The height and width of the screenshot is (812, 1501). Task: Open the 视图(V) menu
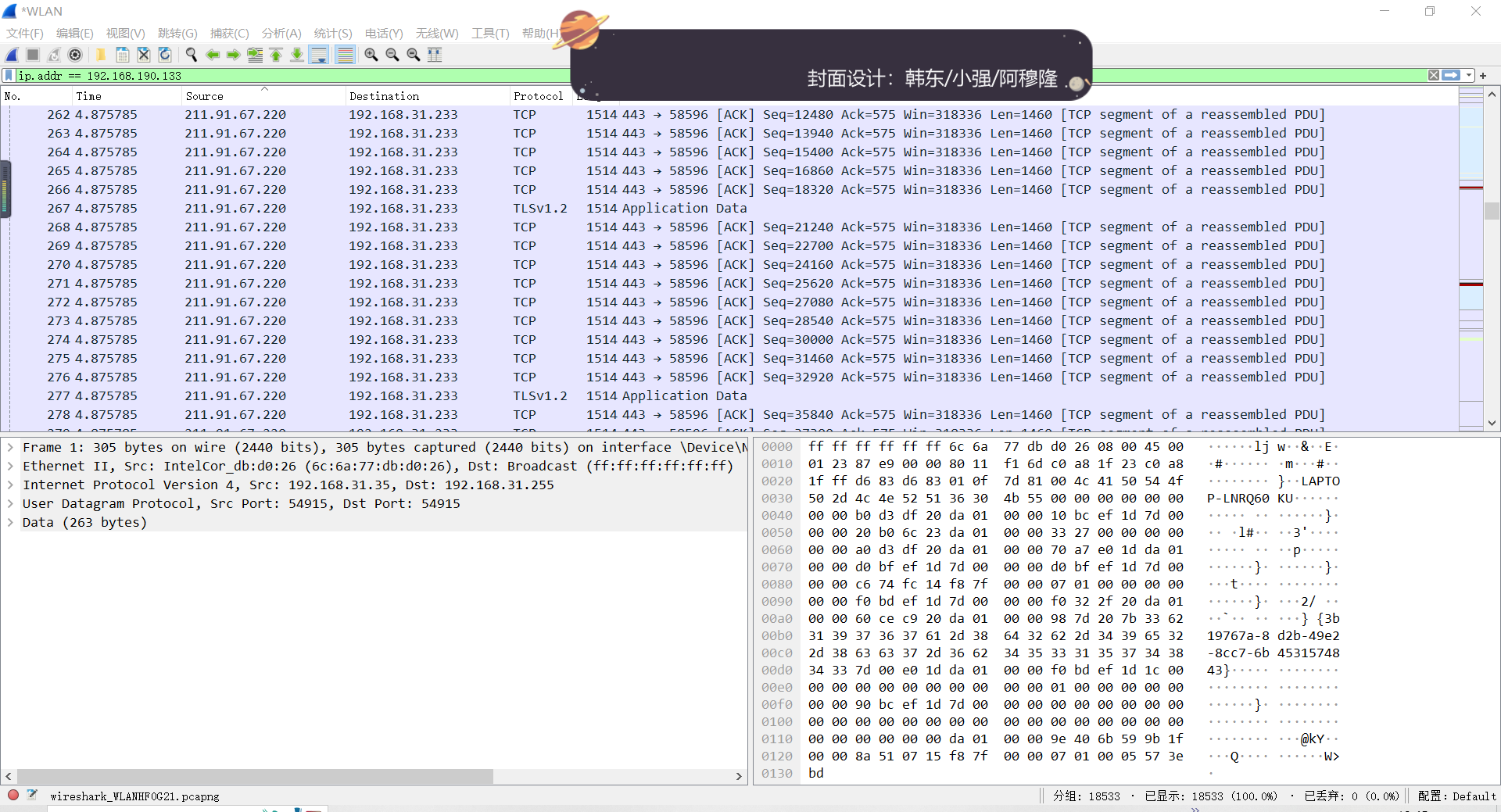click(126, 34)
